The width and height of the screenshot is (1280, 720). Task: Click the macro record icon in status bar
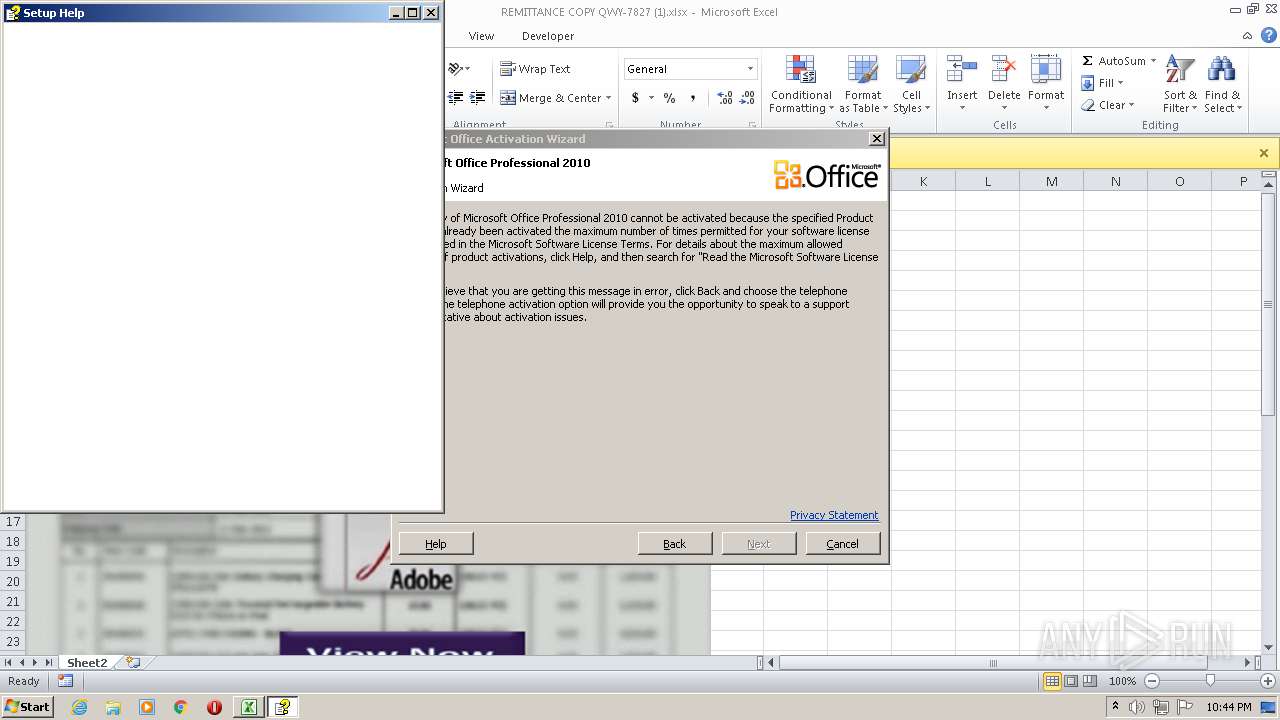coord(65,681)
